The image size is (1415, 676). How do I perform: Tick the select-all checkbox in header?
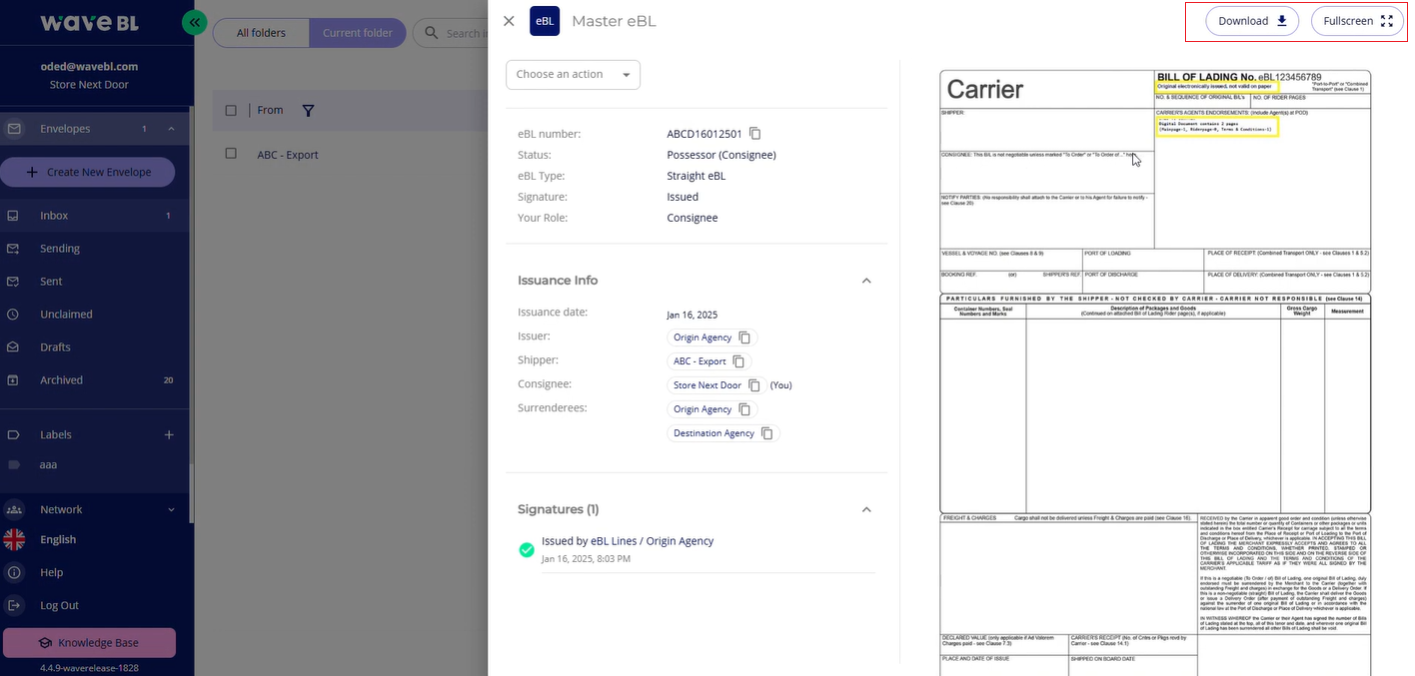[x=231, y=111]
